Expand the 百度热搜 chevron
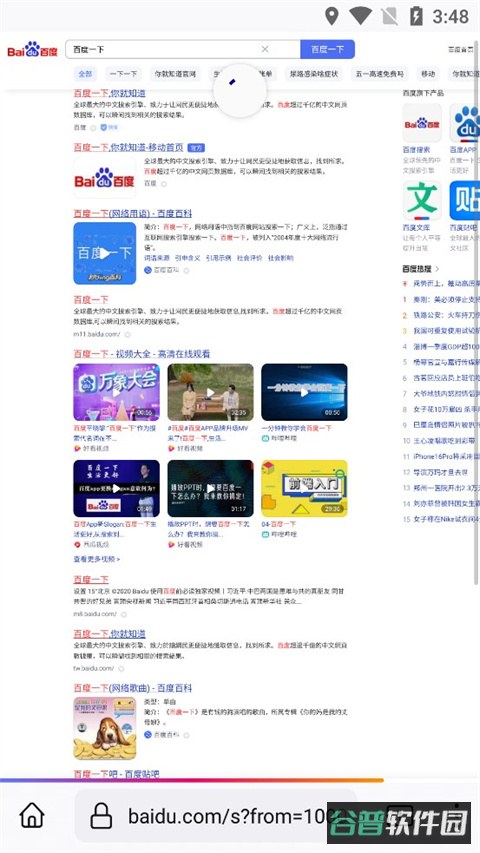The width and height of the screenshot is (480, 853). click(437, 269)
